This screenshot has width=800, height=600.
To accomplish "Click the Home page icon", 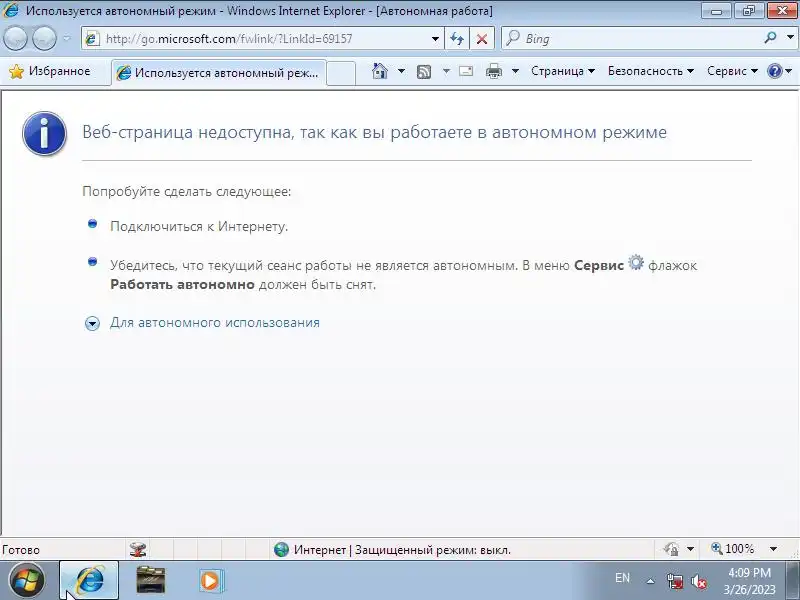I will point(380,71).
